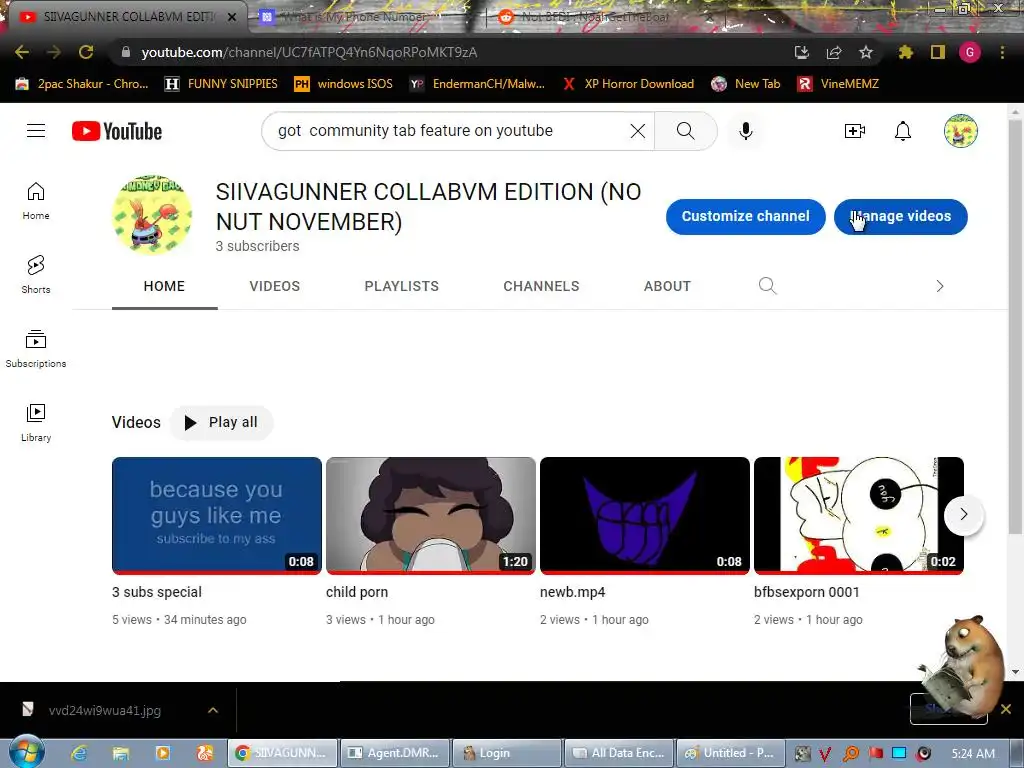1024x768 pixels.
Task: Open the windows ISOS bookmark
Action: point(344,84)
